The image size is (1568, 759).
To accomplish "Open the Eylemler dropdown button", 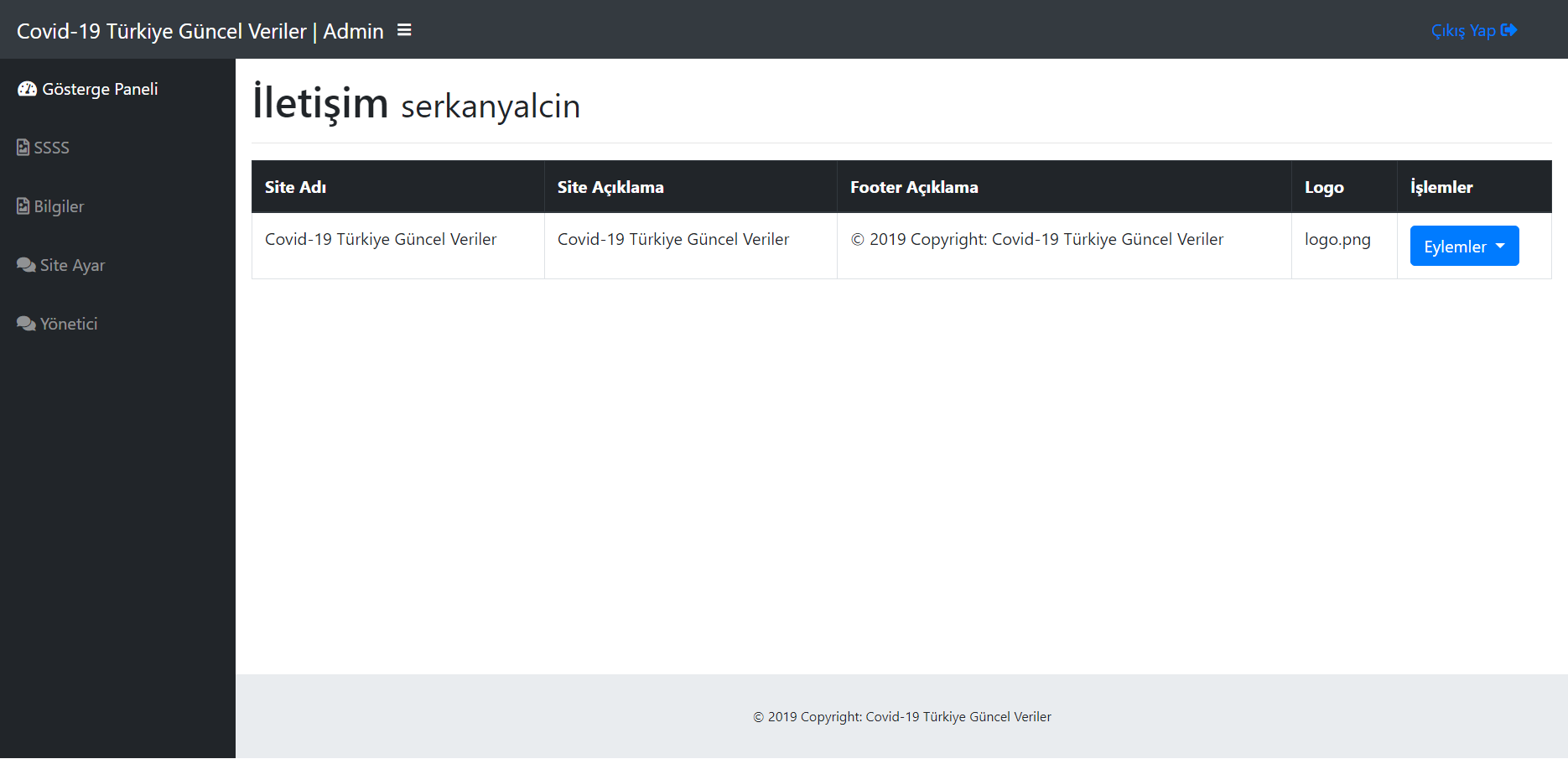I will click(1456, 247).
